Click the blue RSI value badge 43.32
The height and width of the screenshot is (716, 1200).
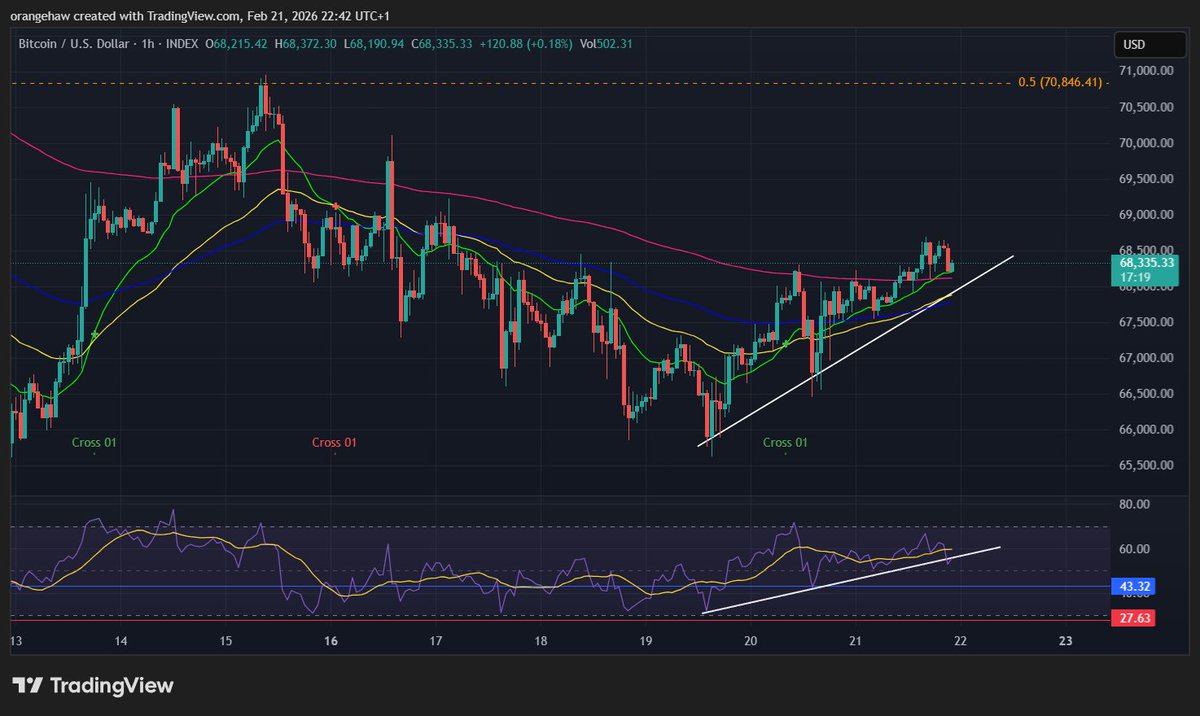1131,586
